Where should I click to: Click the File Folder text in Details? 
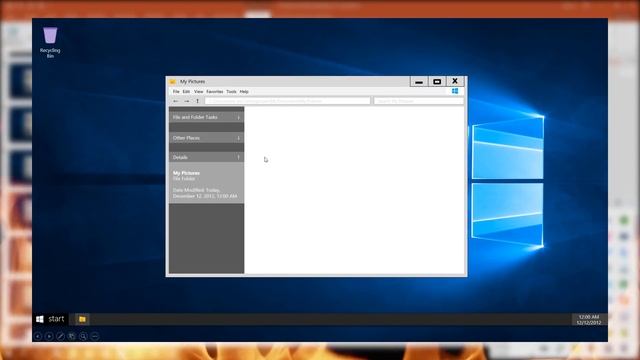click(x=184, y=179)
